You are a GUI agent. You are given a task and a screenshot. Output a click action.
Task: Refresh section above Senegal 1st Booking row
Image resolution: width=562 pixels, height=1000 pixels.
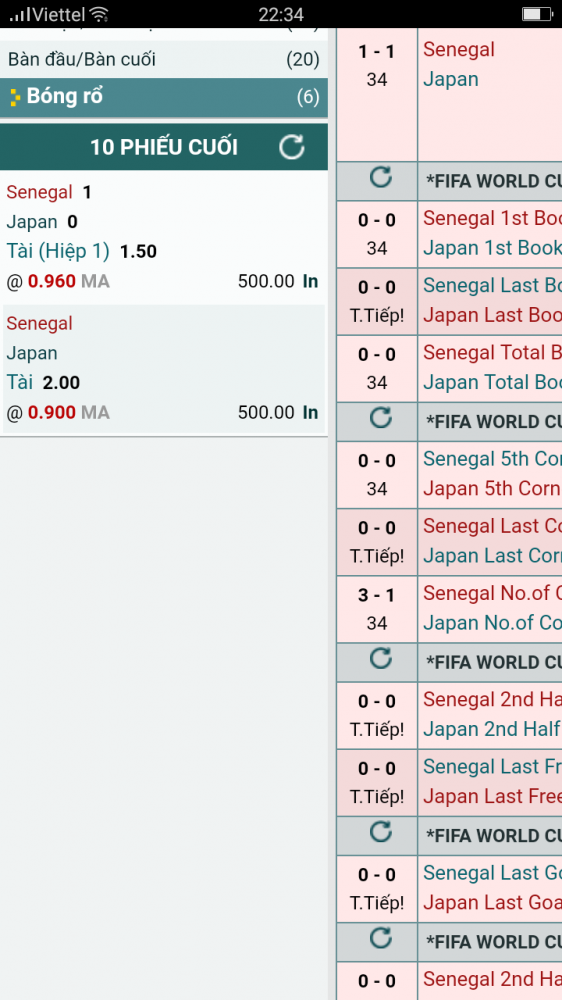point(381,177)
